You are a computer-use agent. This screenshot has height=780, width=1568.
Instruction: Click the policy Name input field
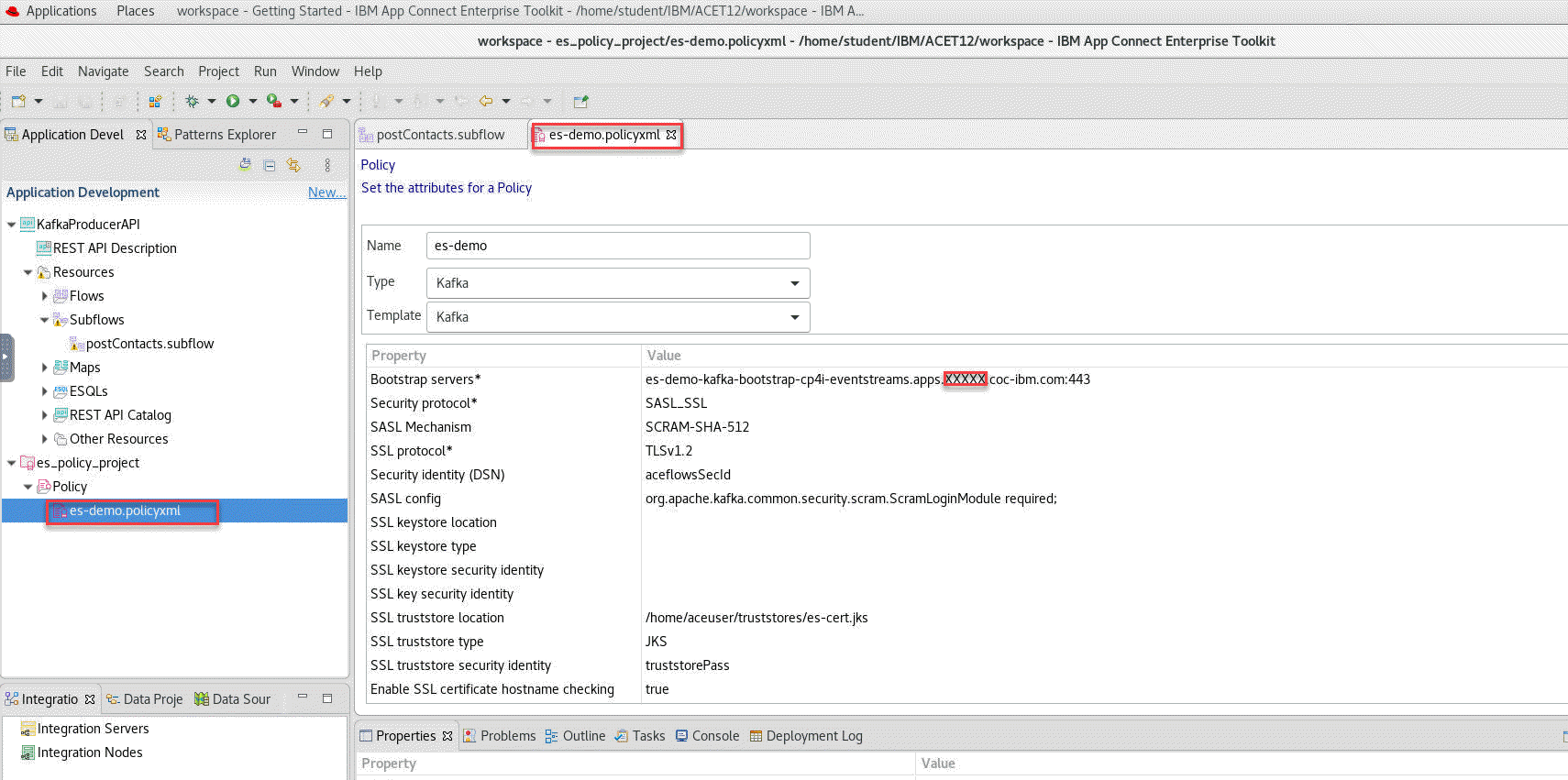click(x=617, y=246)
